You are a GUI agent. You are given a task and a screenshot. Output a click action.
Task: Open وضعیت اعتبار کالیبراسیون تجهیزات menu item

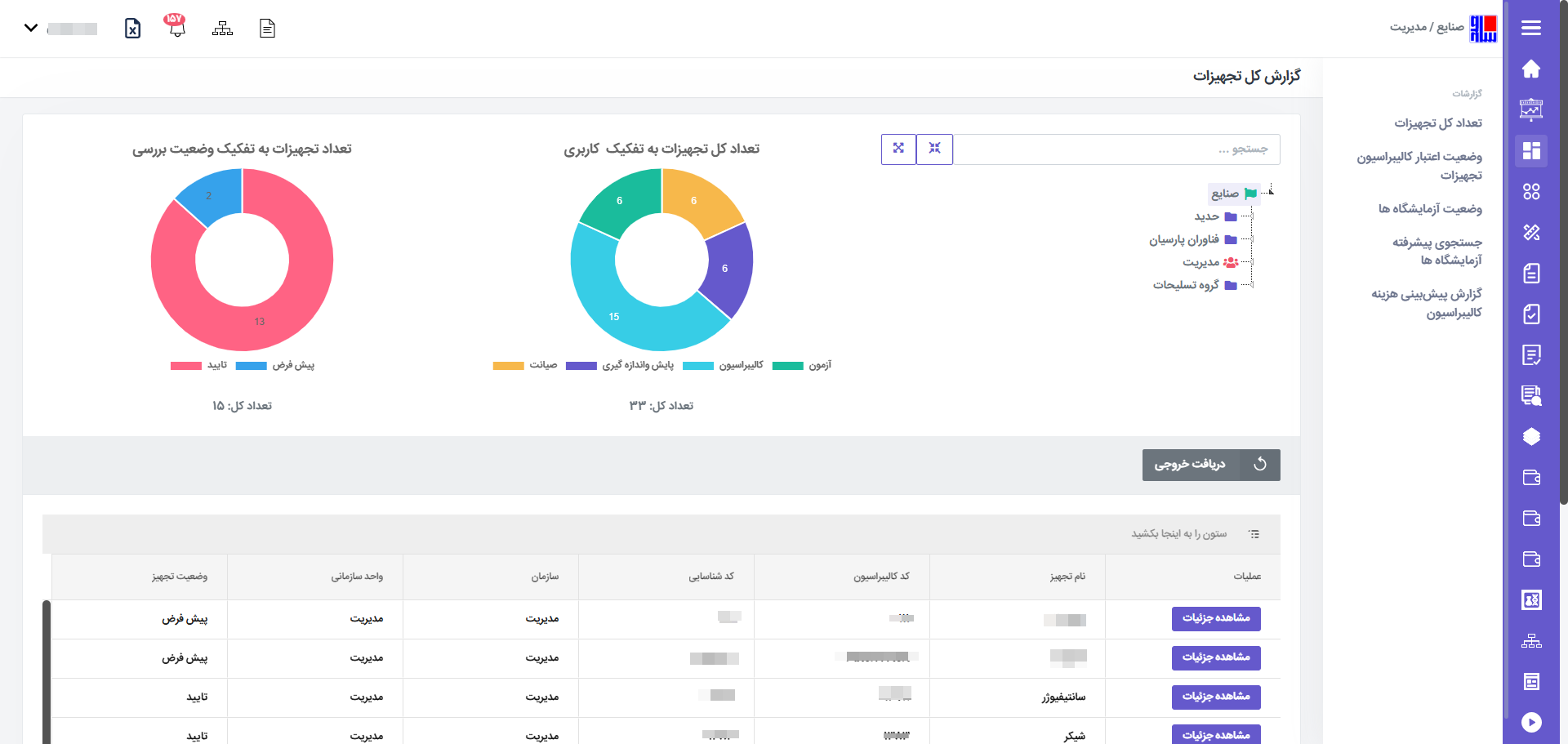(1419, 166)
